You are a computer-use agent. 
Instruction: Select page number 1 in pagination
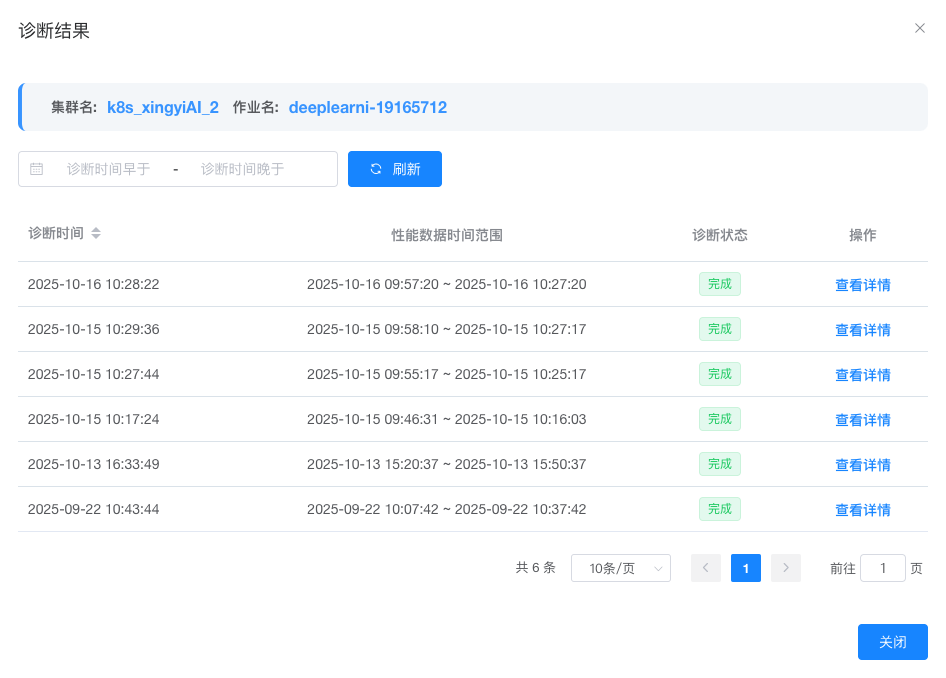click(745, 568)
